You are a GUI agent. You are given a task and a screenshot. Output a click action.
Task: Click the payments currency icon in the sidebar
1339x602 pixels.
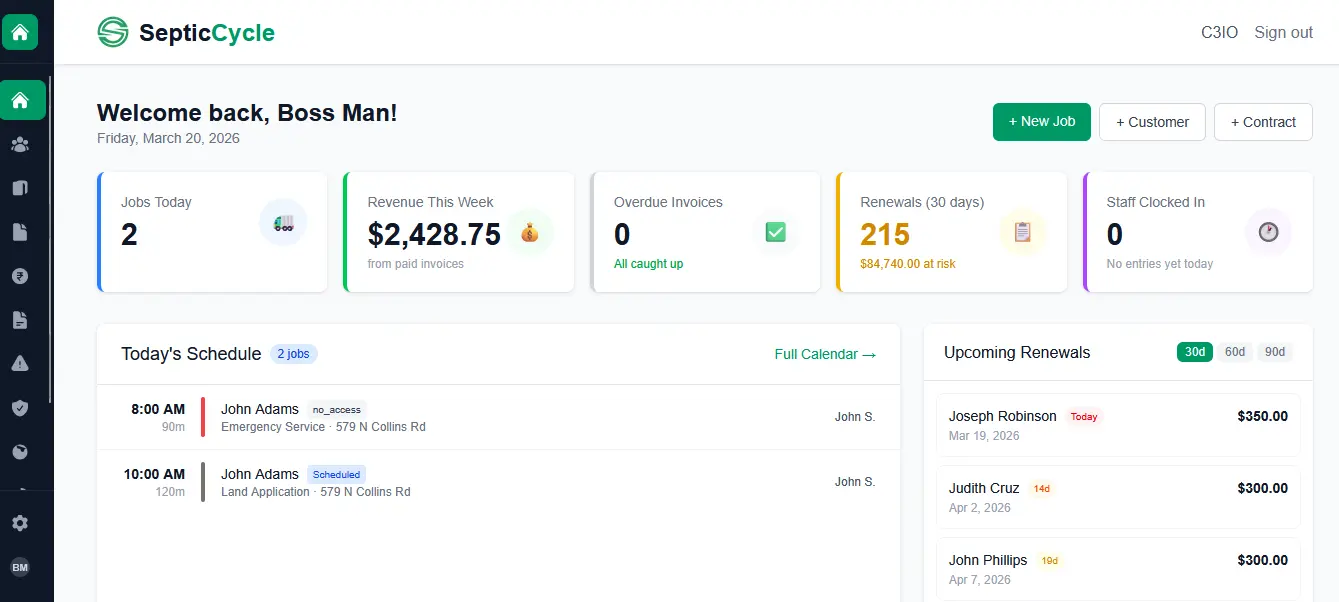coord(23,275)
